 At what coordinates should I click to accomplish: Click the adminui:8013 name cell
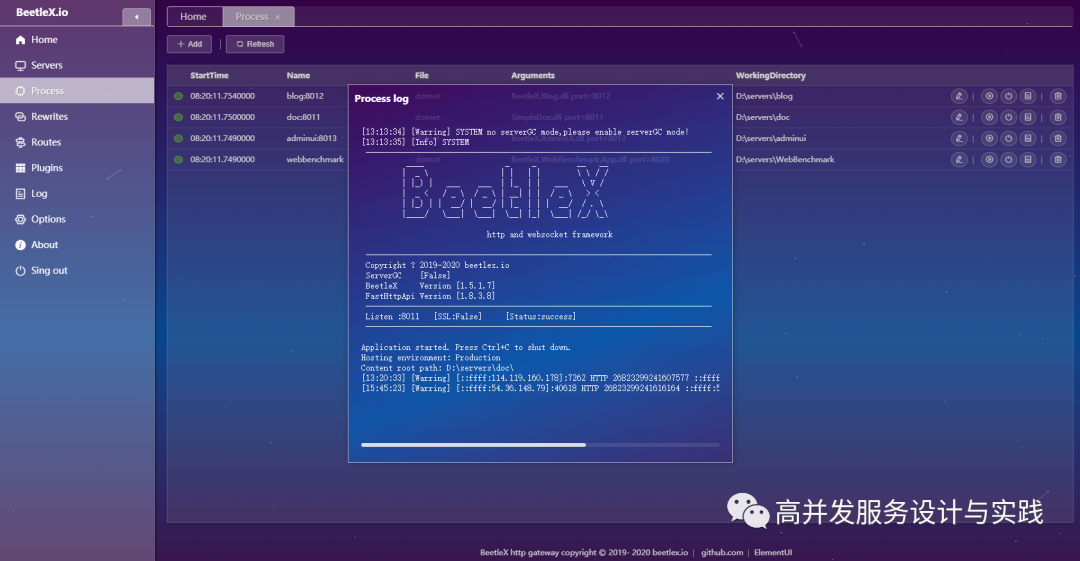[311, 139]
